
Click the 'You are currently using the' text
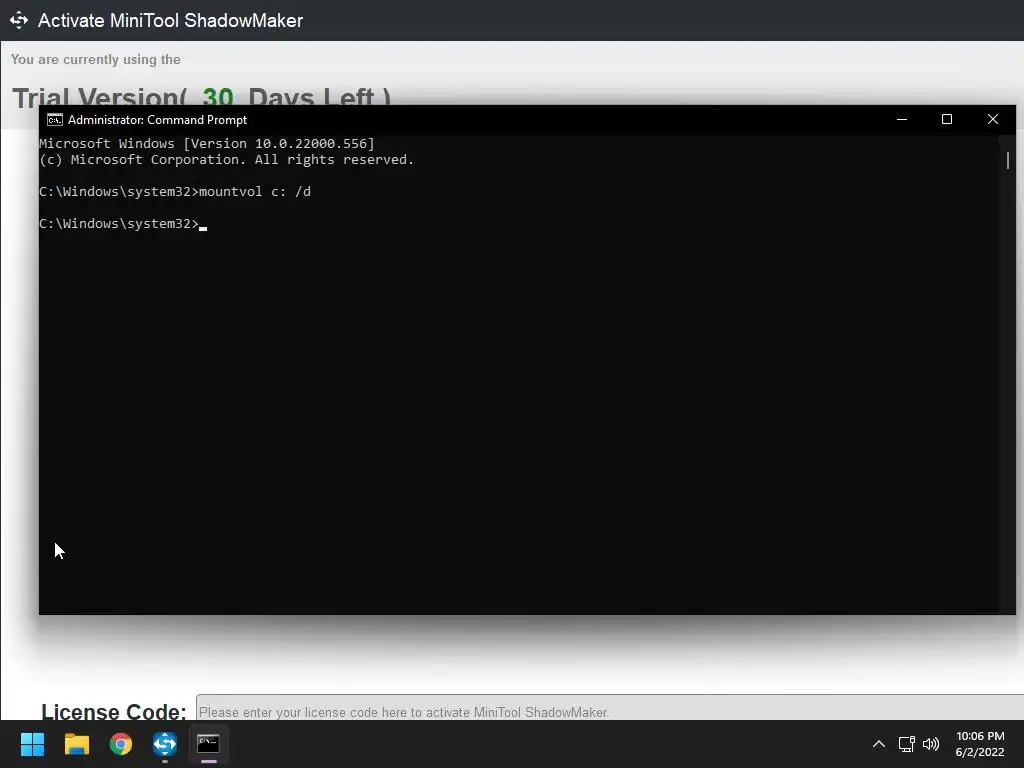coord(96,59)
